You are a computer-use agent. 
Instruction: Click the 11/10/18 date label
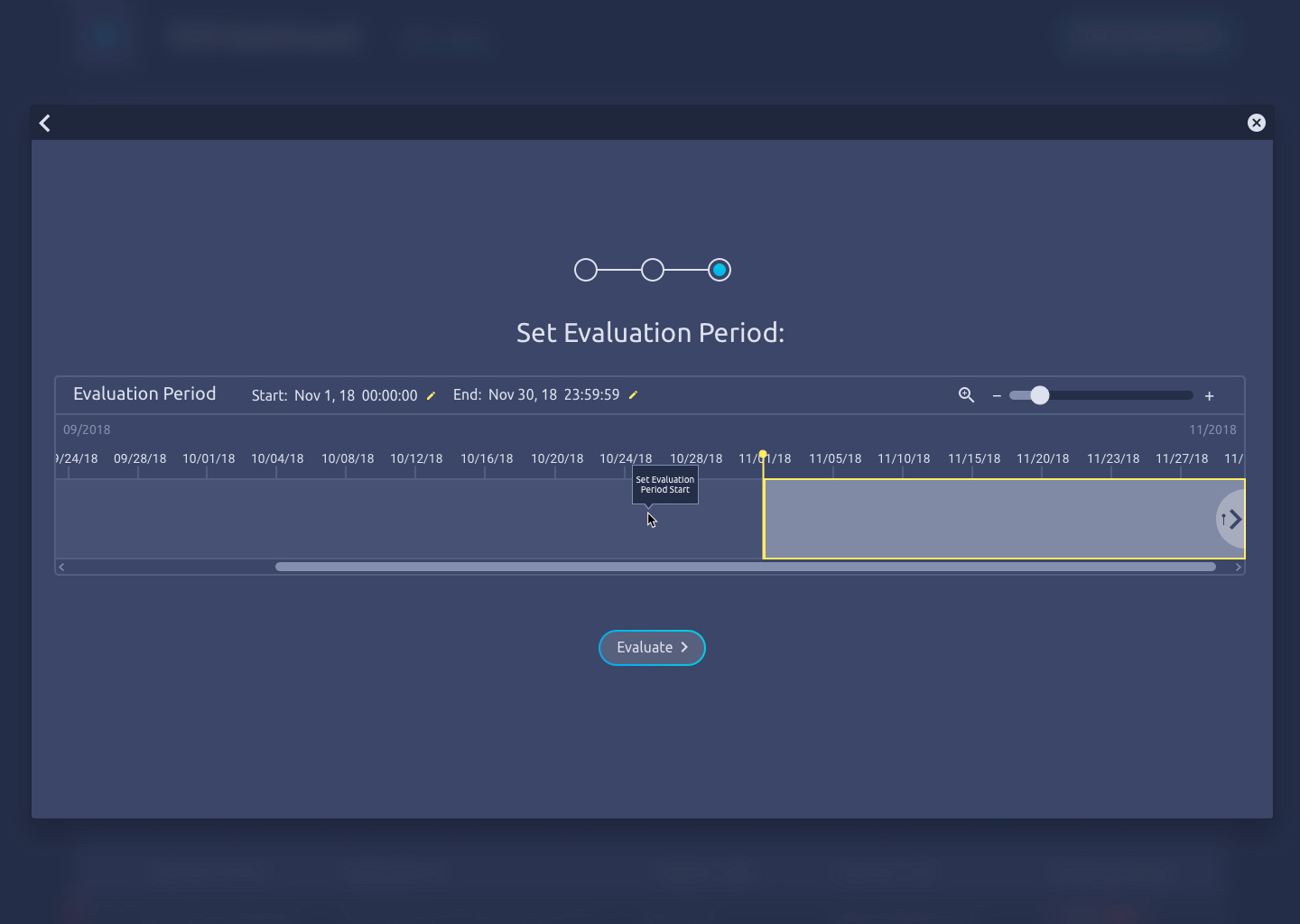pyautogui.click(x=904, y=458)
